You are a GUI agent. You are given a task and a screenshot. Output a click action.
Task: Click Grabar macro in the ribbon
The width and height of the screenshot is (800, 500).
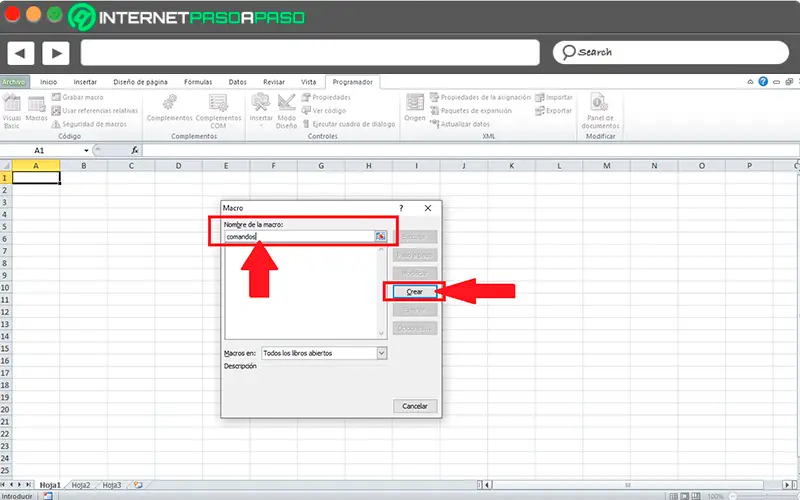[78, 97]
